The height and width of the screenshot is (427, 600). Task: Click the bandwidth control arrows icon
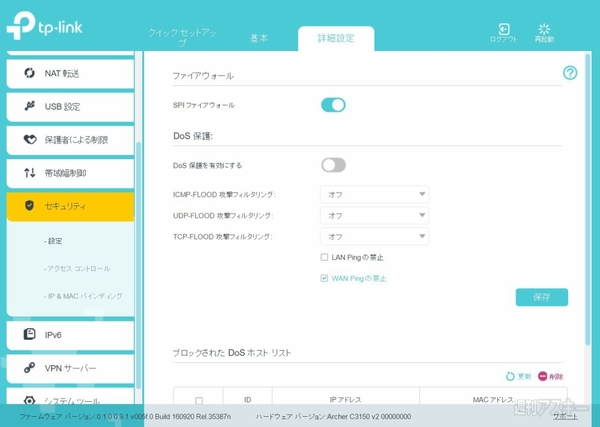[29, 173]
